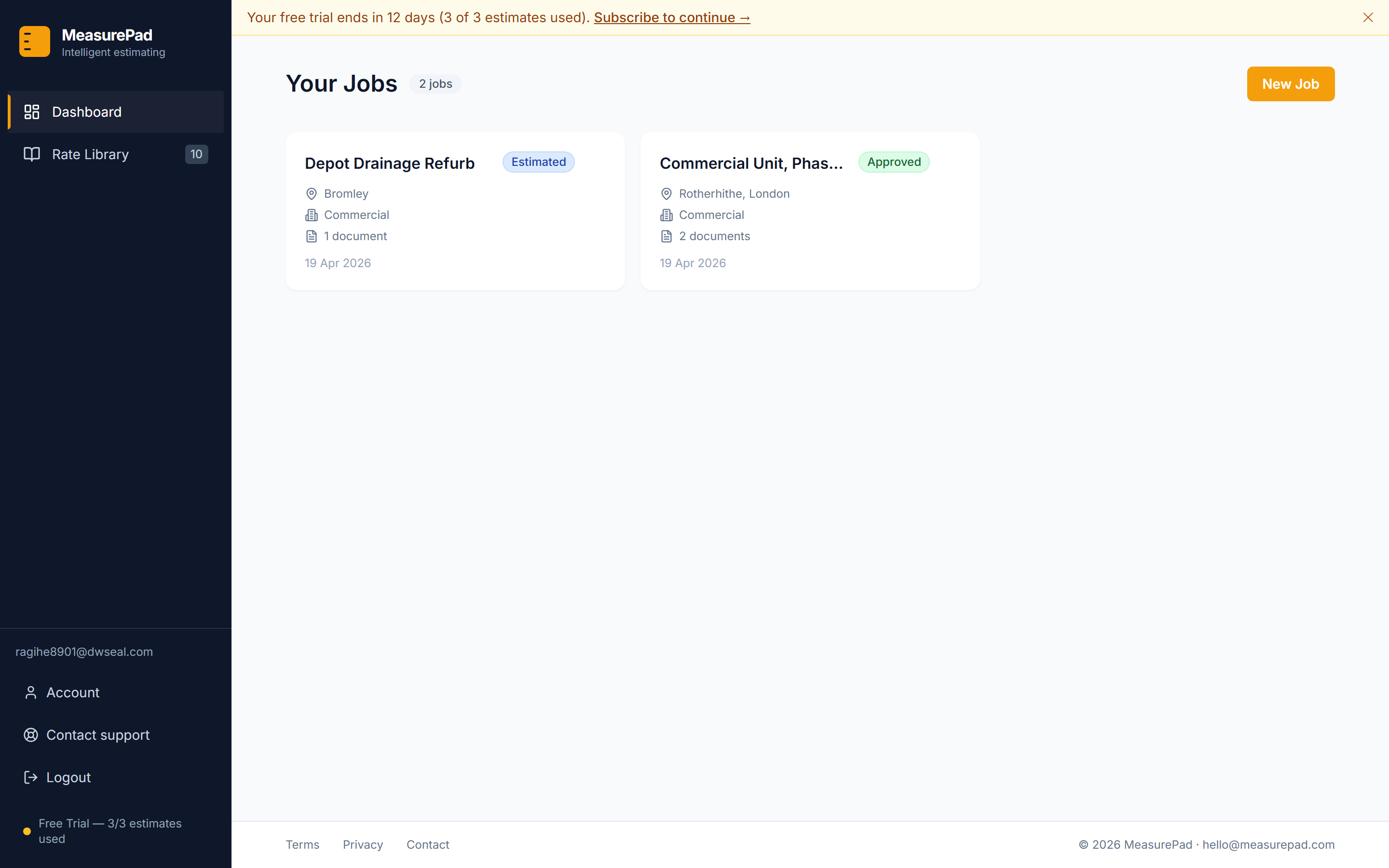
Task: Open the Rate Library menu item
Action: [x=90, y=154]
